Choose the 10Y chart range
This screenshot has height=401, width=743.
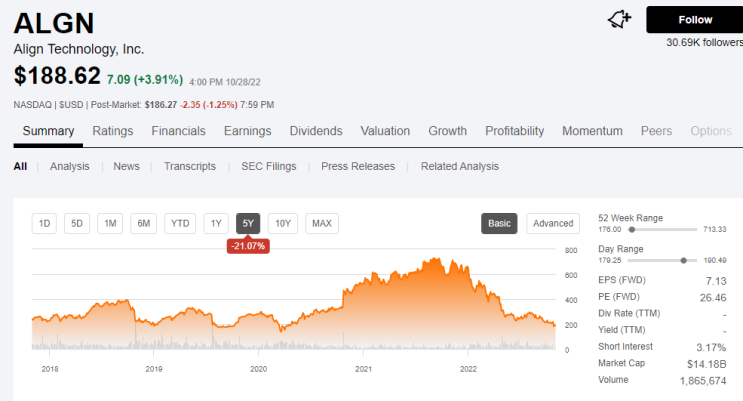pos(283,223)
